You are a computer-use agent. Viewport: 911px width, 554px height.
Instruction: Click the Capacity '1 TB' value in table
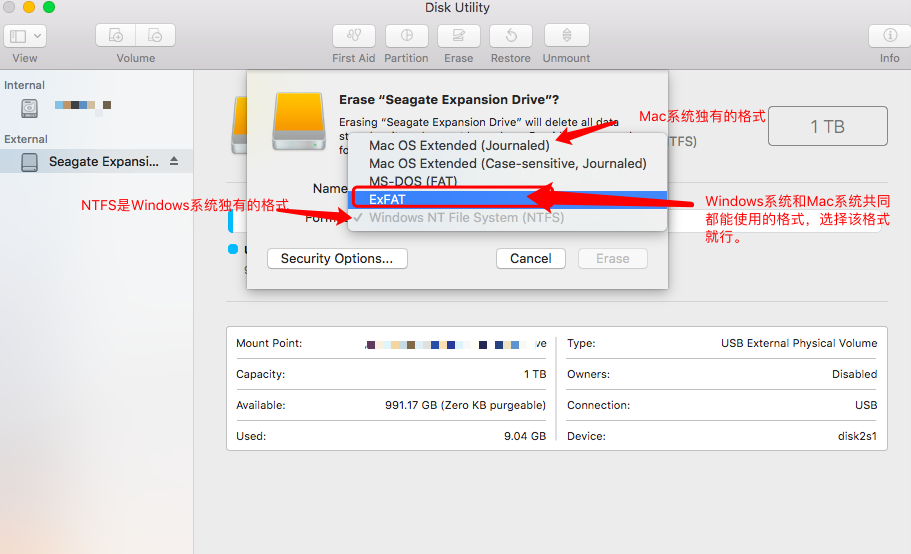click(535, 375)
